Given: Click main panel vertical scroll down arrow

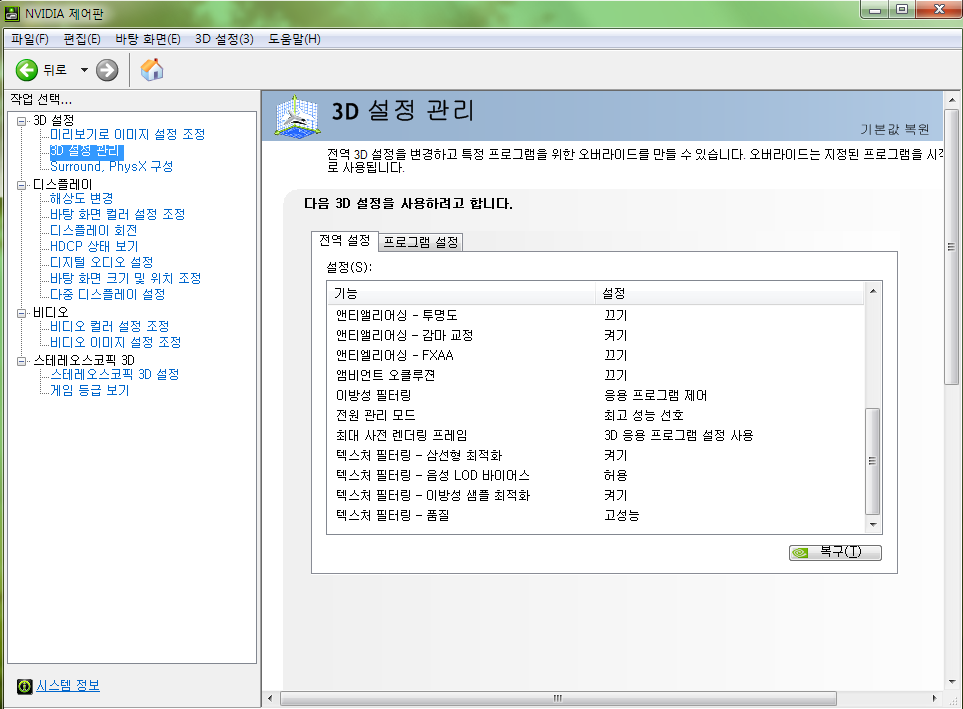Looking at the screenshot, I should 951,682.
